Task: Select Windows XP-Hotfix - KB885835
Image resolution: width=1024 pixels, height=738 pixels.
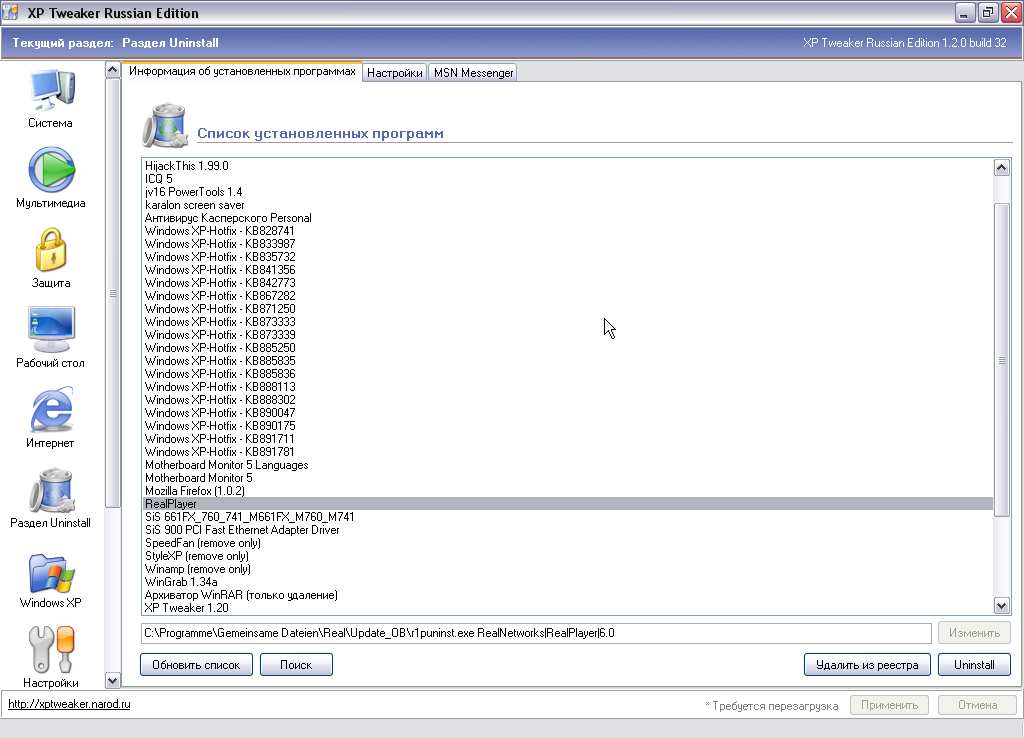Action: tap(567, 361)
